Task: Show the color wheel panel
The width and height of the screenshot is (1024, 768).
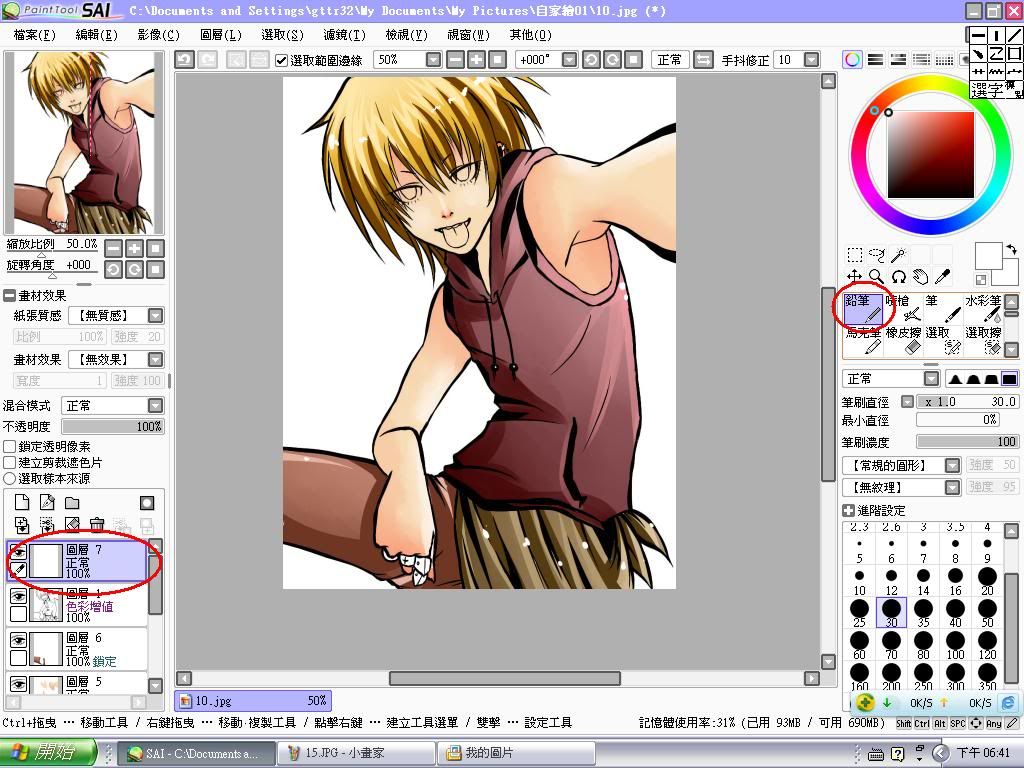Action: click(852, 60)
